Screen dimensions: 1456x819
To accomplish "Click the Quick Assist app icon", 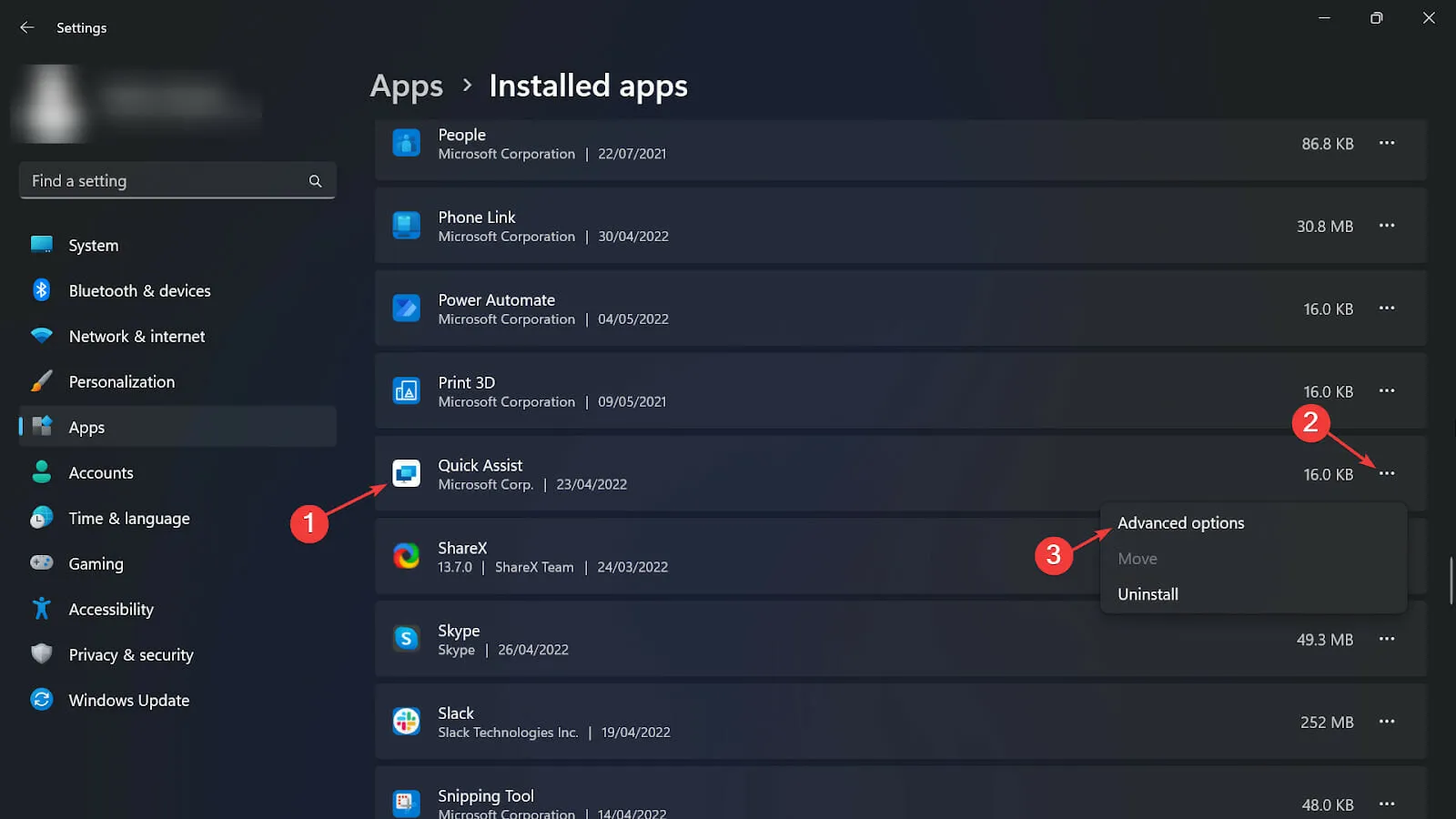I will pos(406,474).
